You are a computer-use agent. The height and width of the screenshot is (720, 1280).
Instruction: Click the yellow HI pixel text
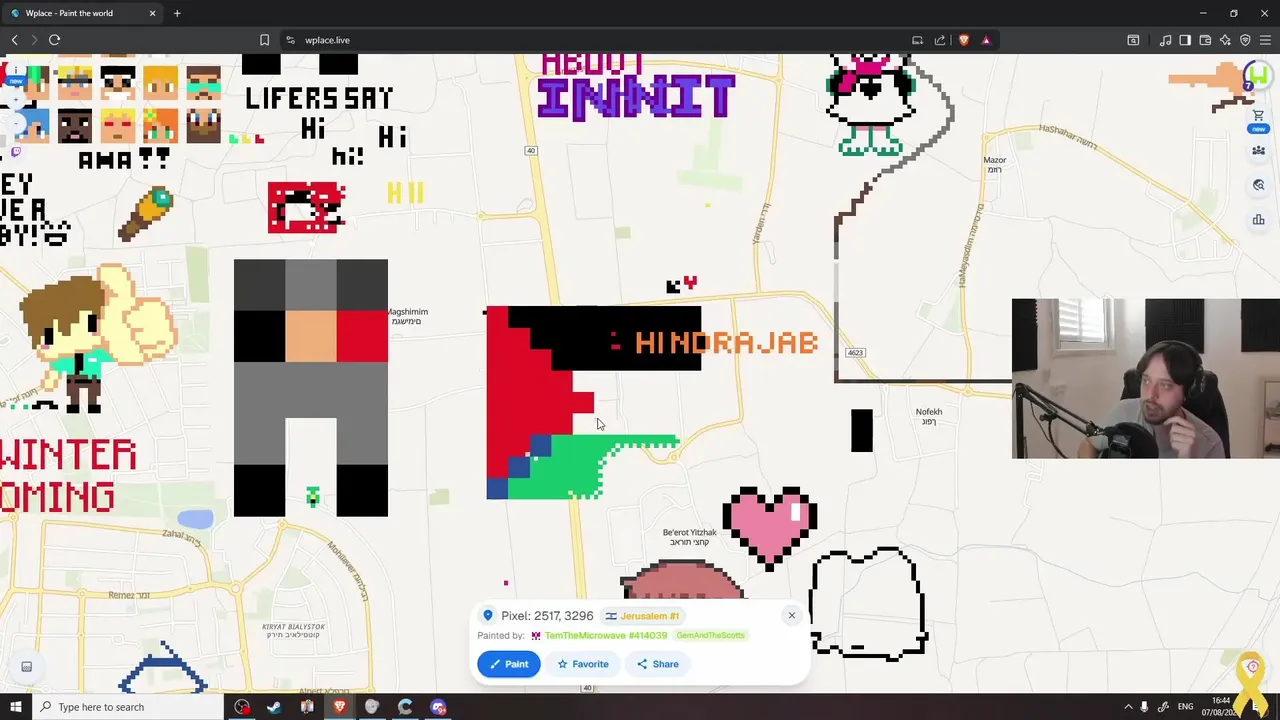tap(405, 193)
